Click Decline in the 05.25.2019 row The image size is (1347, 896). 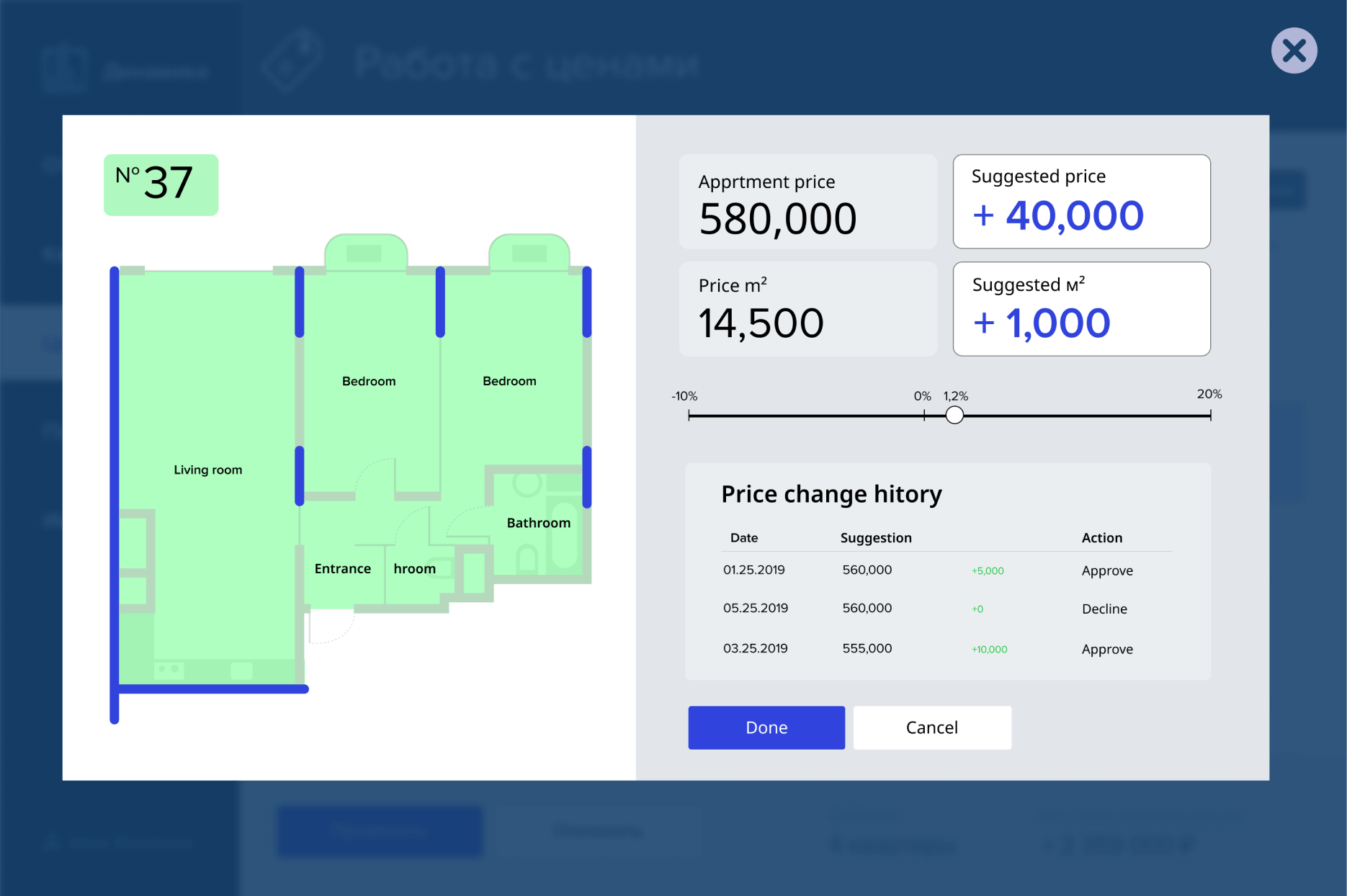click(1104, 609)
